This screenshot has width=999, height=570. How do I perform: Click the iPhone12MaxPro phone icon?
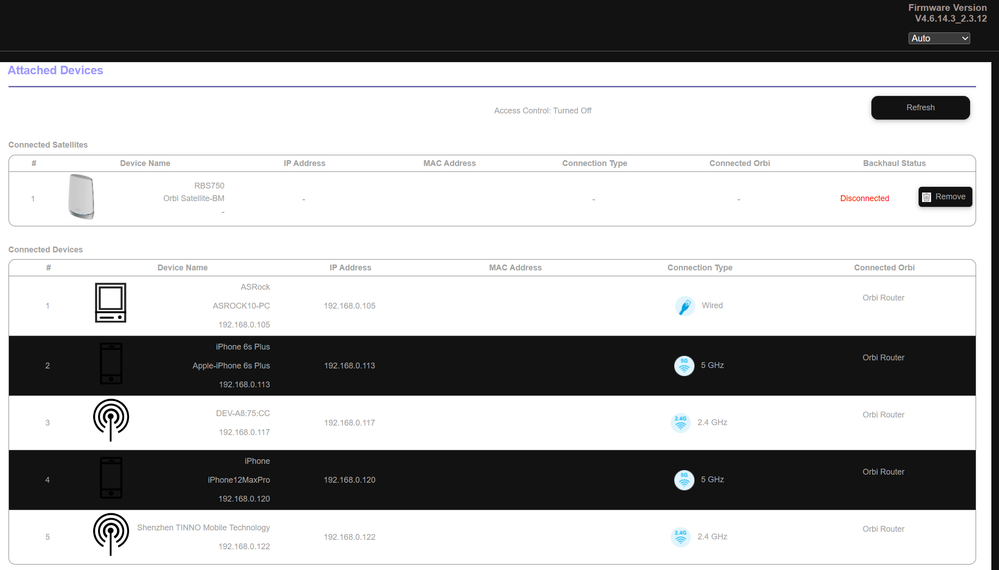click(x=110, y=478)
